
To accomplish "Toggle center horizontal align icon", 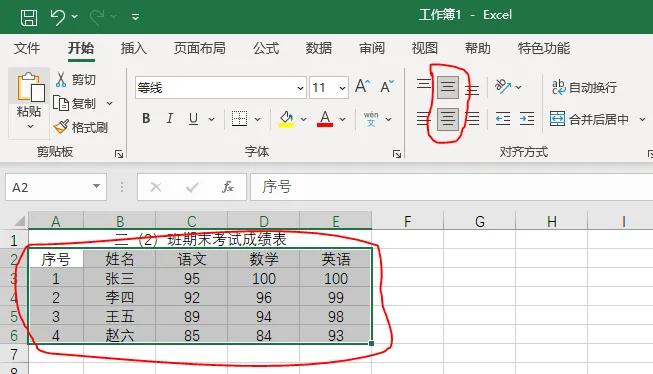I will point(448,119).
